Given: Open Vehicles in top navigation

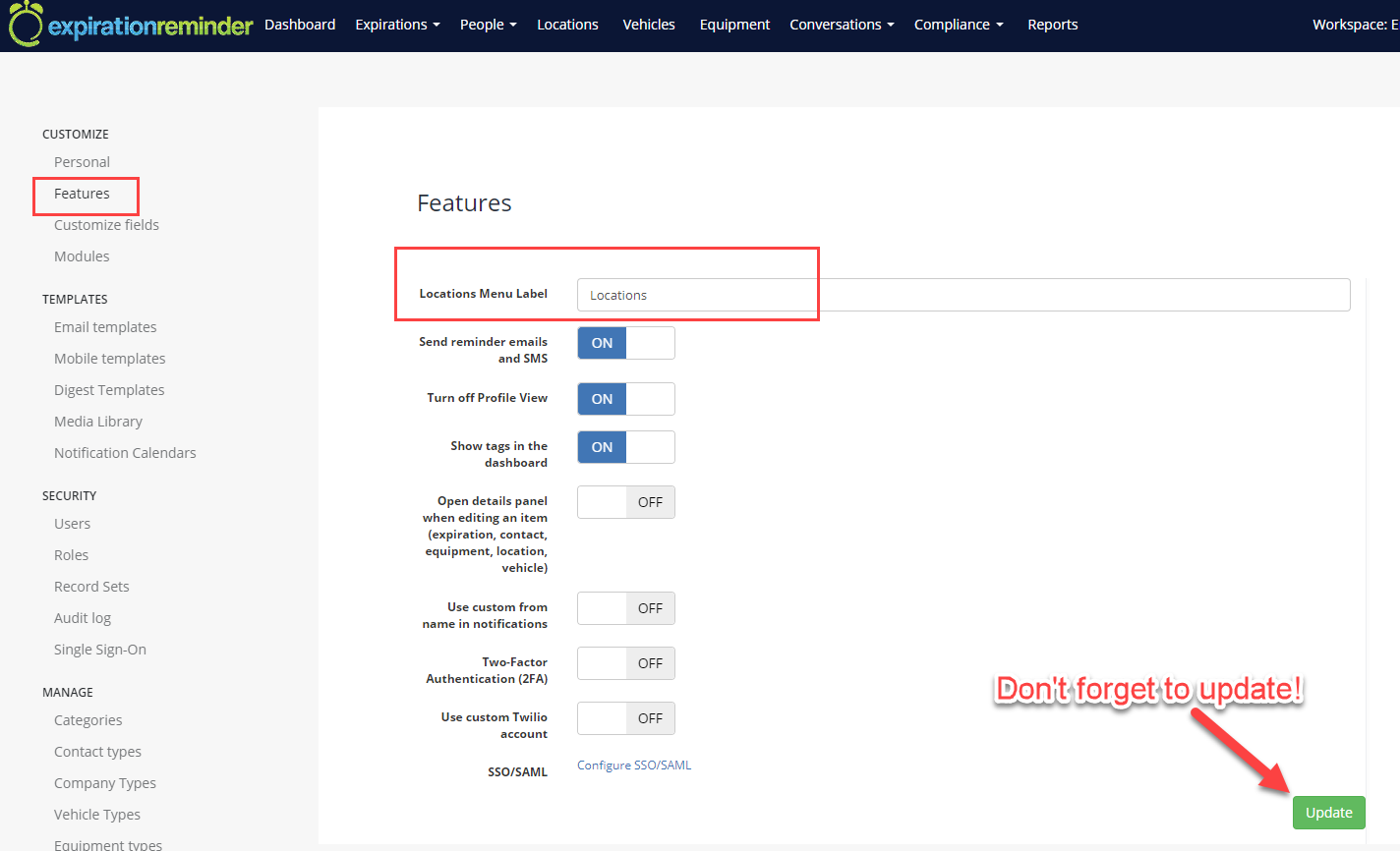Looking at the screenshot, I should pyautogui.click(x=649, y=25).
